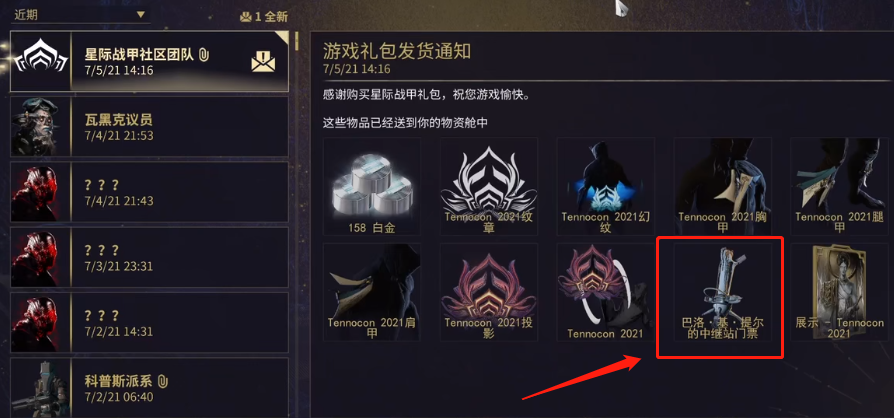Image resolution: width=894 pixels, height=418 pixels.
Task: Open the 科普斯派系 message
Action: (149, 388)
